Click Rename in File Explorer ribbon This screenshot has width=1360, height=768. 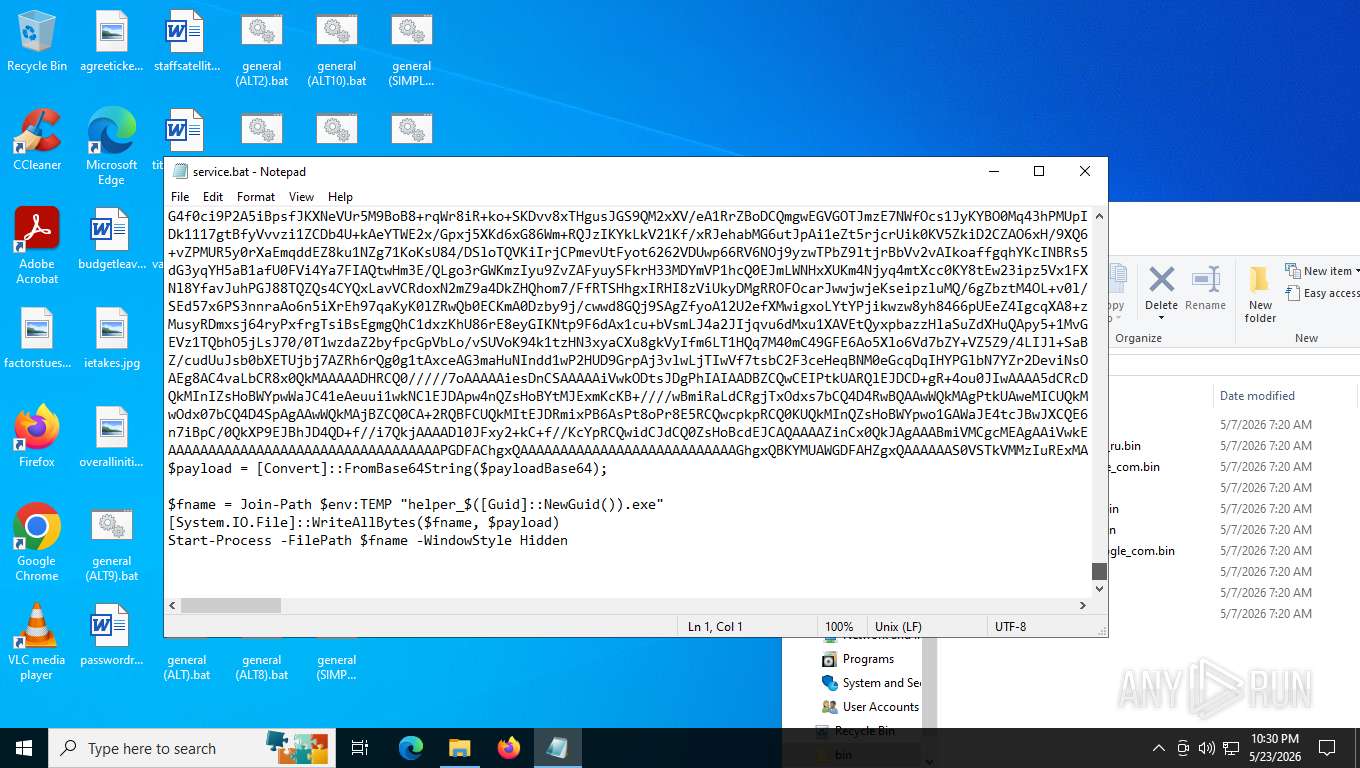click(x=1205, y=288)
